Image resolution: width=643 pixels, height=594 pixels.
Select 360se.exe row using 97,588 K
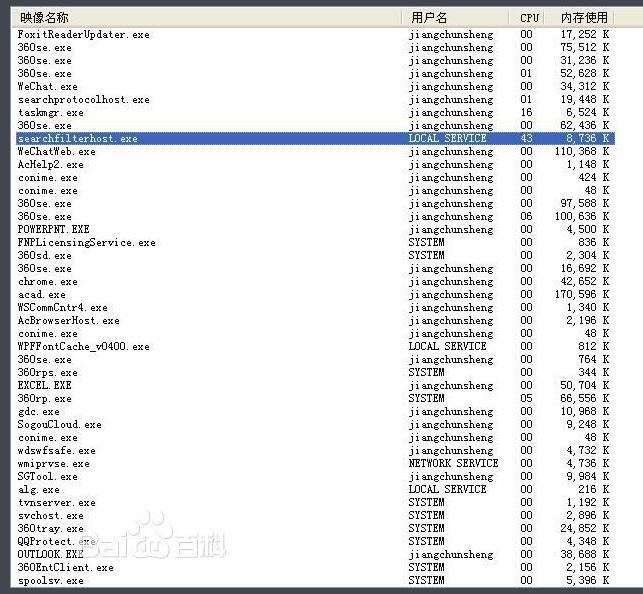[315, 203]
